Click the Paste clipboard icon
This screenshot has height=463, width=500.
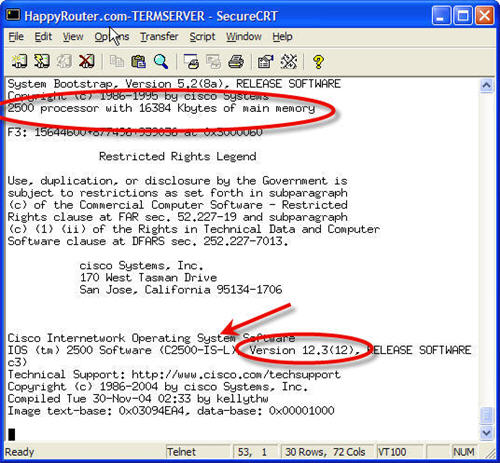pos(138,61)
